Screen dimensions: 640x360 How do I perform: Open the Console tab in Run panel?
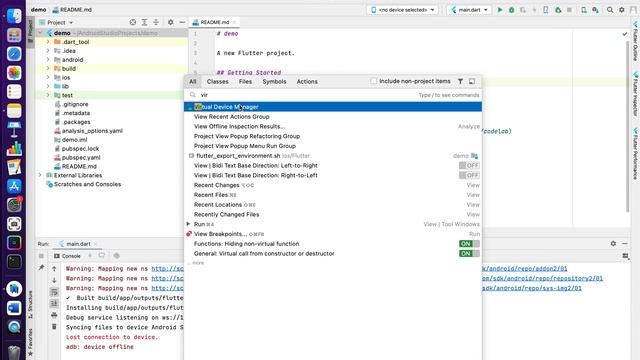pyautogui.click(x=67, y=256)
